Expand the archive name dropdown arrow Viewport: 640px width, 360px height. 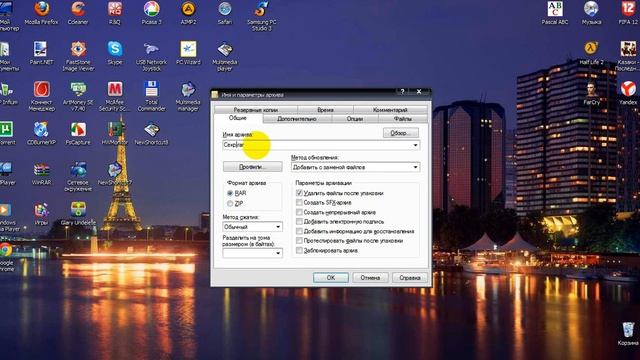pos(416,145)
